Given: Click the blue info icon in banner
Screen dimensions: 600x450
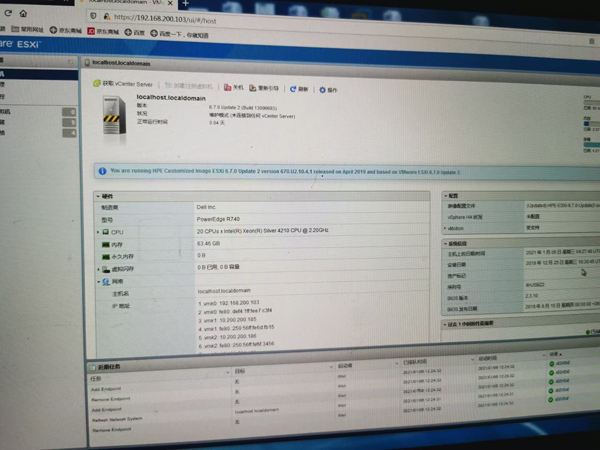Looking at the screenshot, I should pos(102,170).
